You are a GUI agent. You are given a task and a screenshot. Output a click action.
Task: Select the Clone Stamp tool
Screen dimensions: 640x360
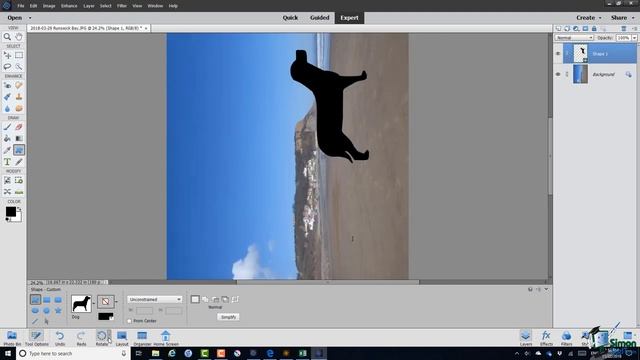(x=19, y=97)
